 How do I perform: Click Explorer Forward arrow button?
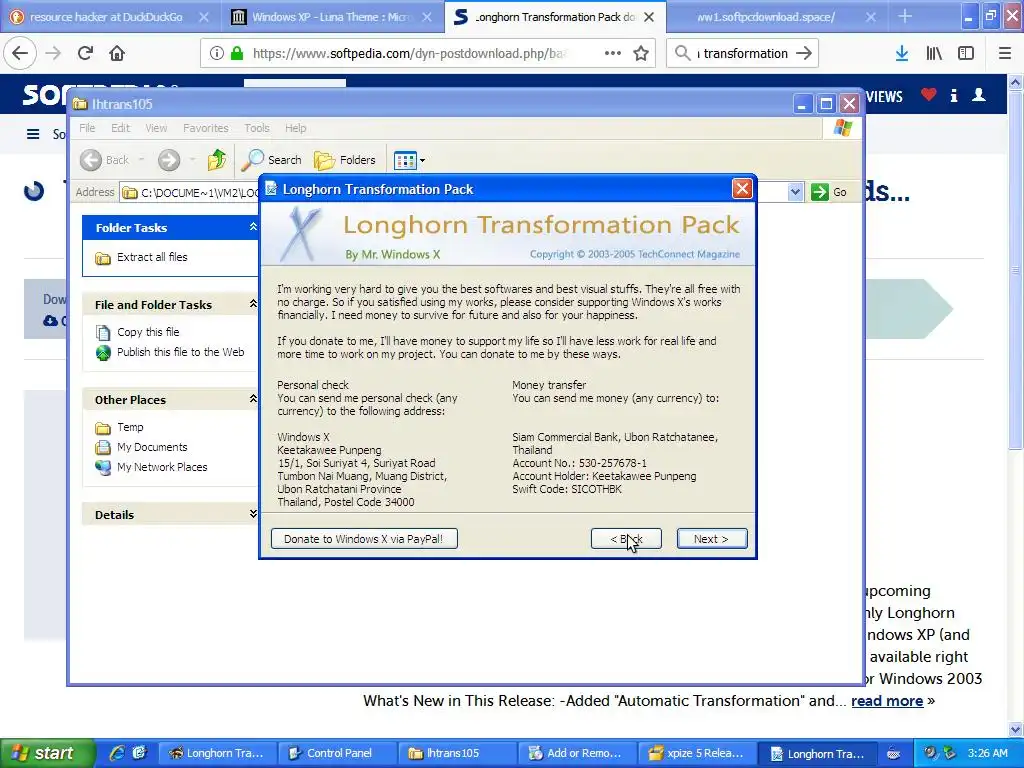168,159
